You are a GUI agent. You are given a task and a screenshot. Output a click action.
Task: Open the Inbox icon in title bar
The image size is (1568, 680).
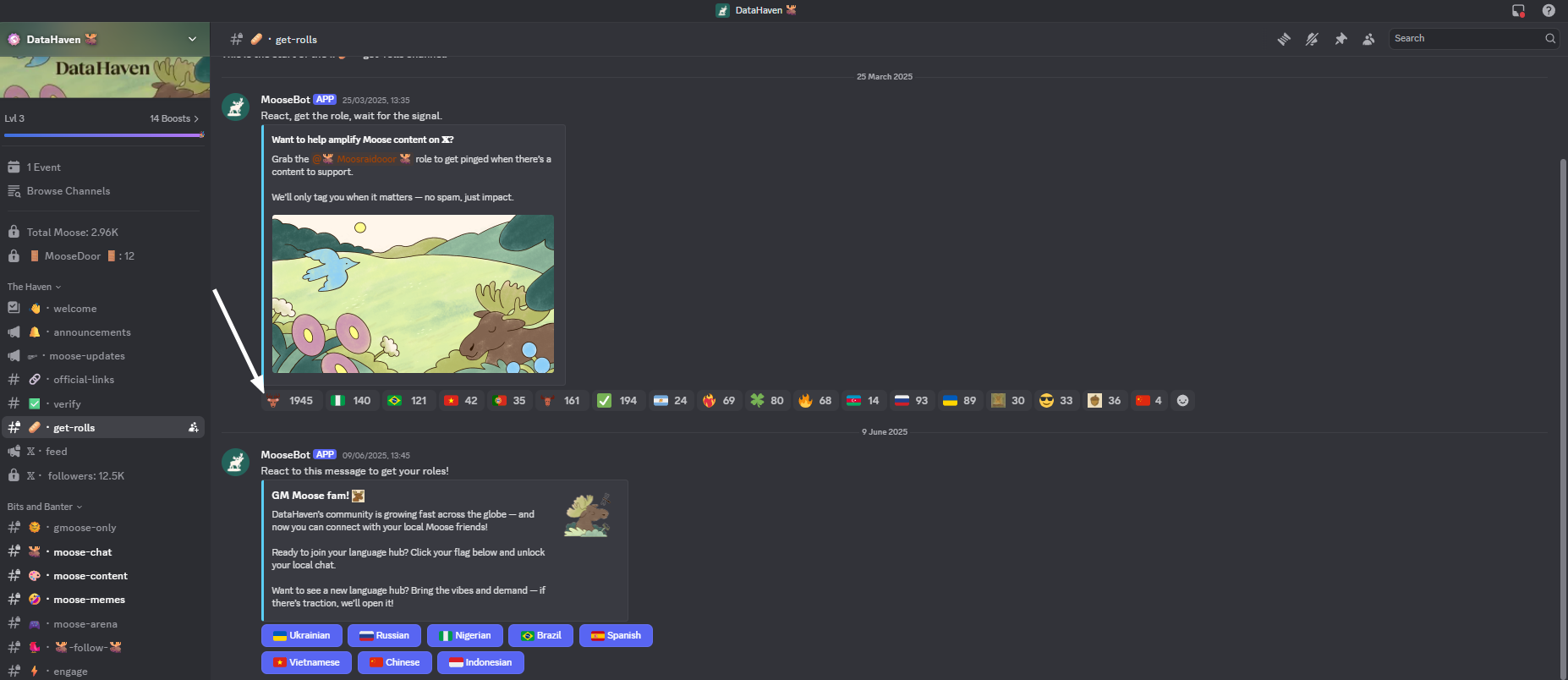tap(1518, 11)
